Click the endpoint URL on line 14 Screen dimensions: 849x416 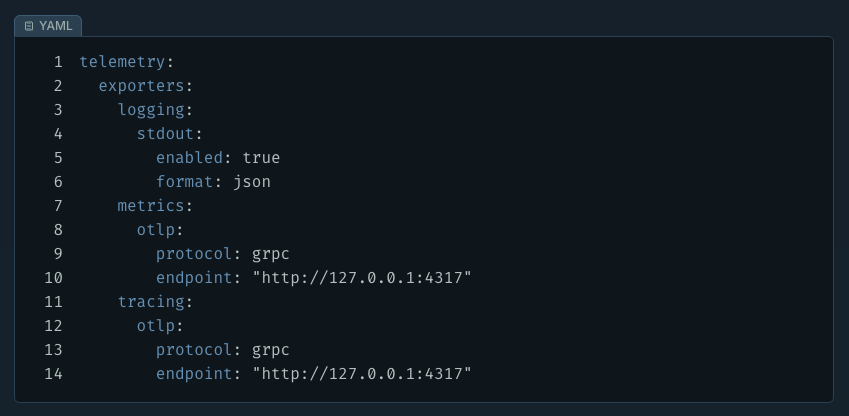click(x=361, y=374)
